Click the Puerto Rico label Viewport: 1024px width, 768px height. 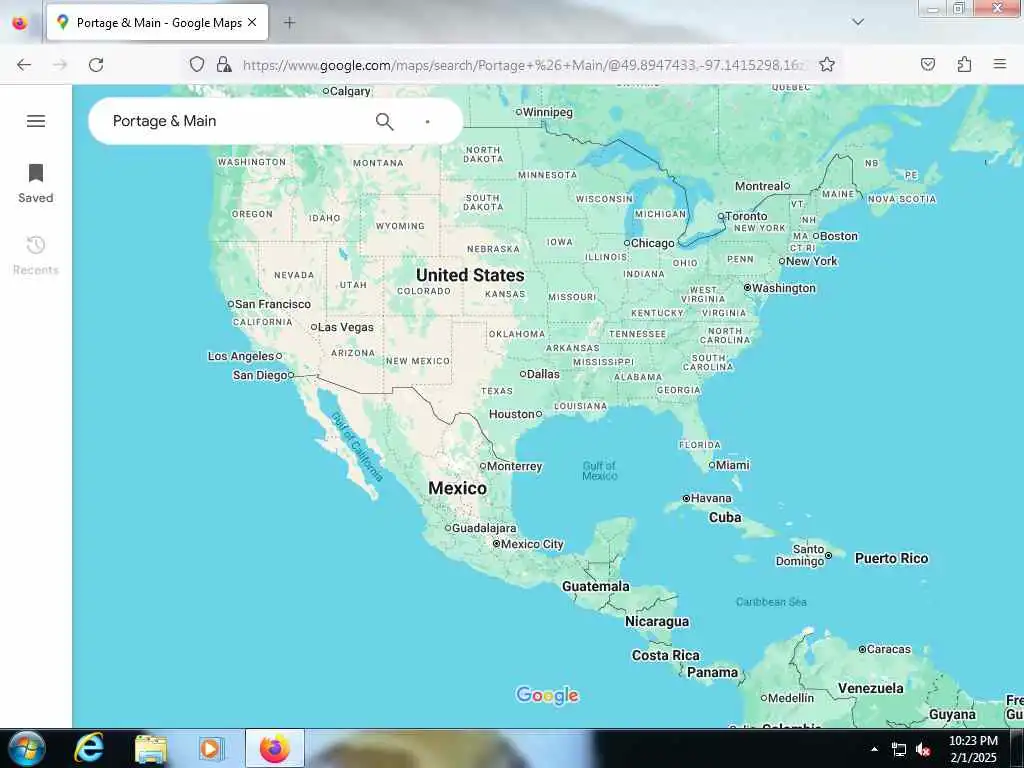pyautogui.click(x=891, y=558)
